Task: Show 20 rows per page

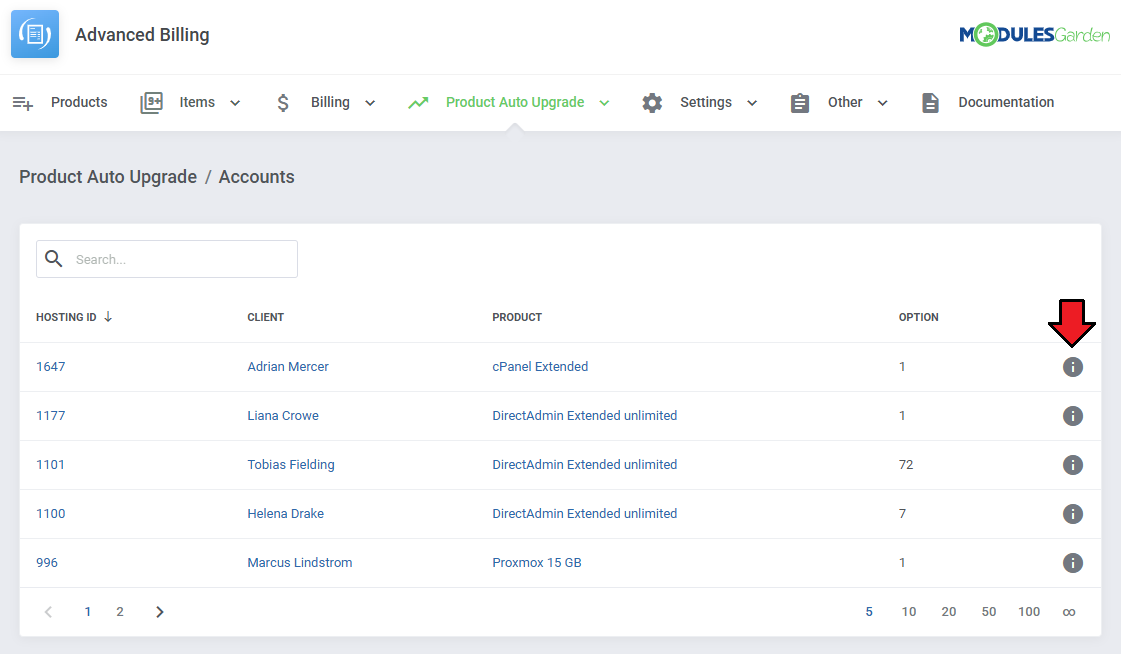Action: (x=949, y=612)
